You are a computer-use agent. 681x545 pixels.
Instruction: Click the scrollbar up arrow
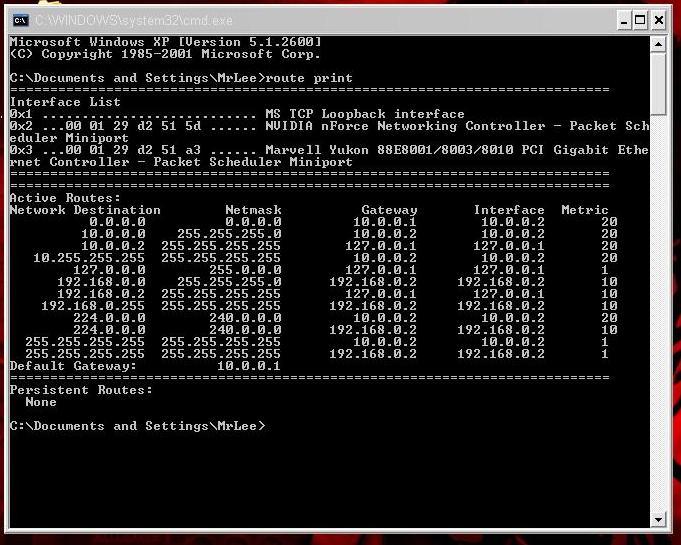pyautogui.click(x=658, y=44)
